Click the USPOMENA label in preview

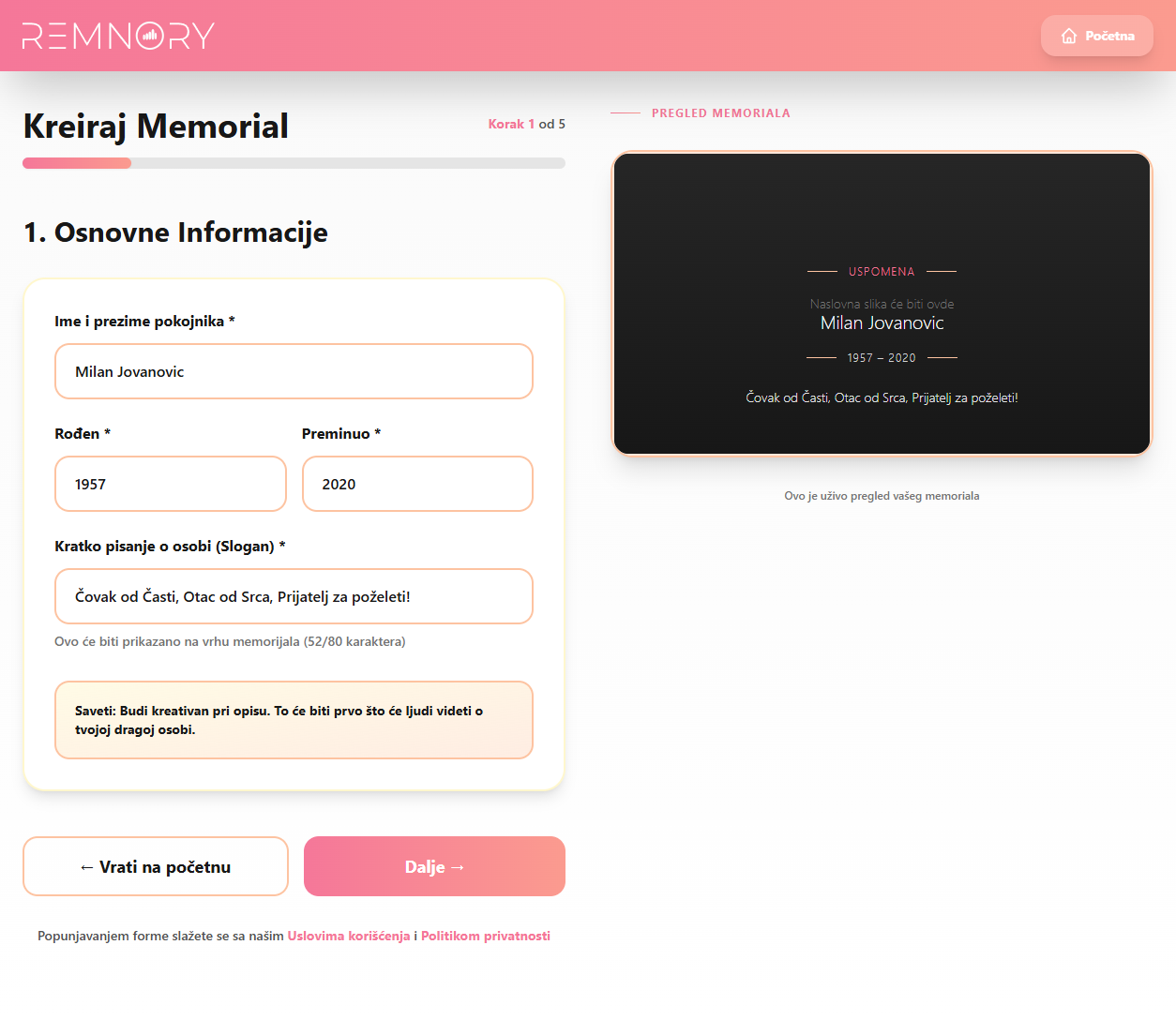[882, 272]
